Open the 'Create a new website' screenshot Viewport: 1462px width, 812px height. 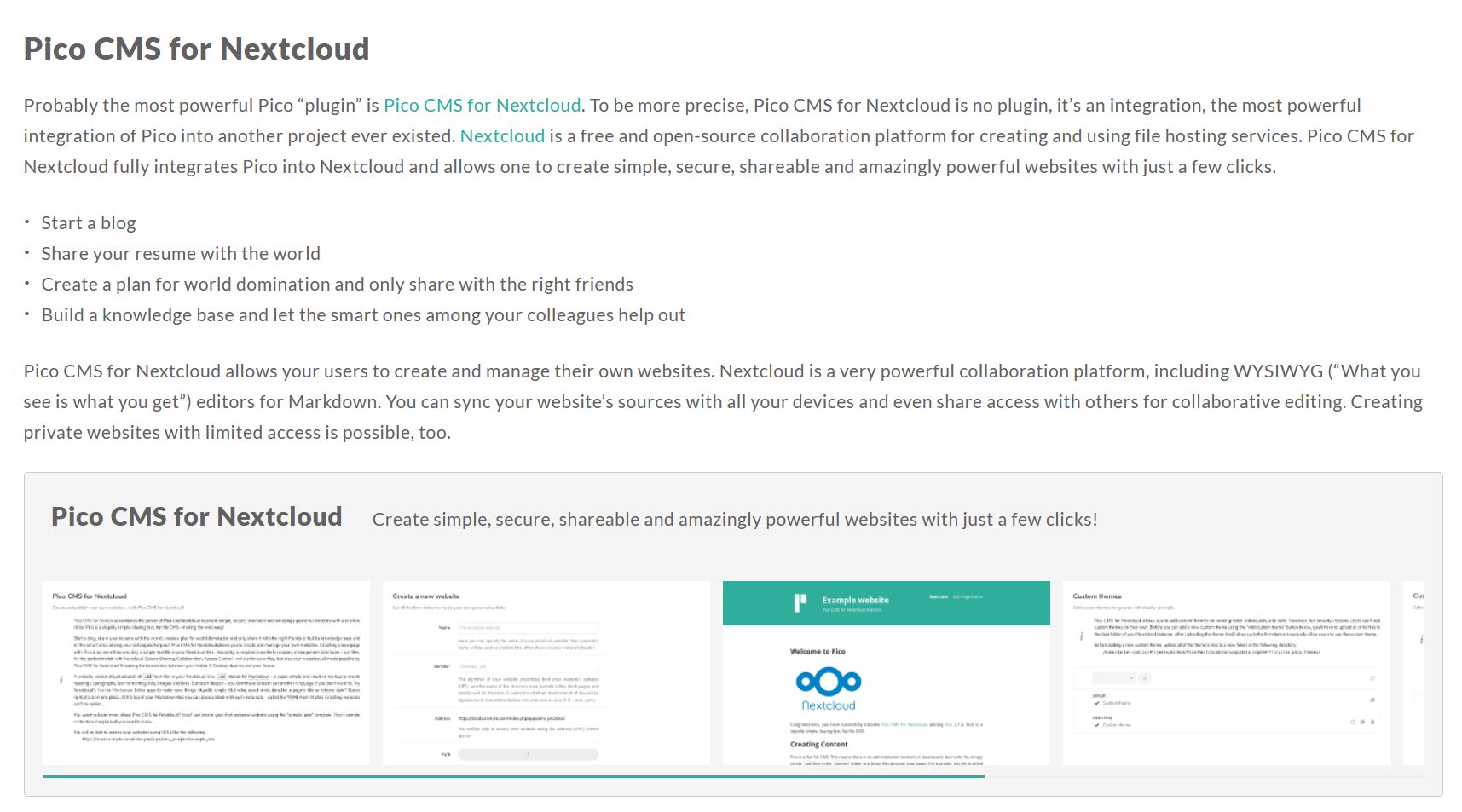pyautogui.click(x=546, y=673)
